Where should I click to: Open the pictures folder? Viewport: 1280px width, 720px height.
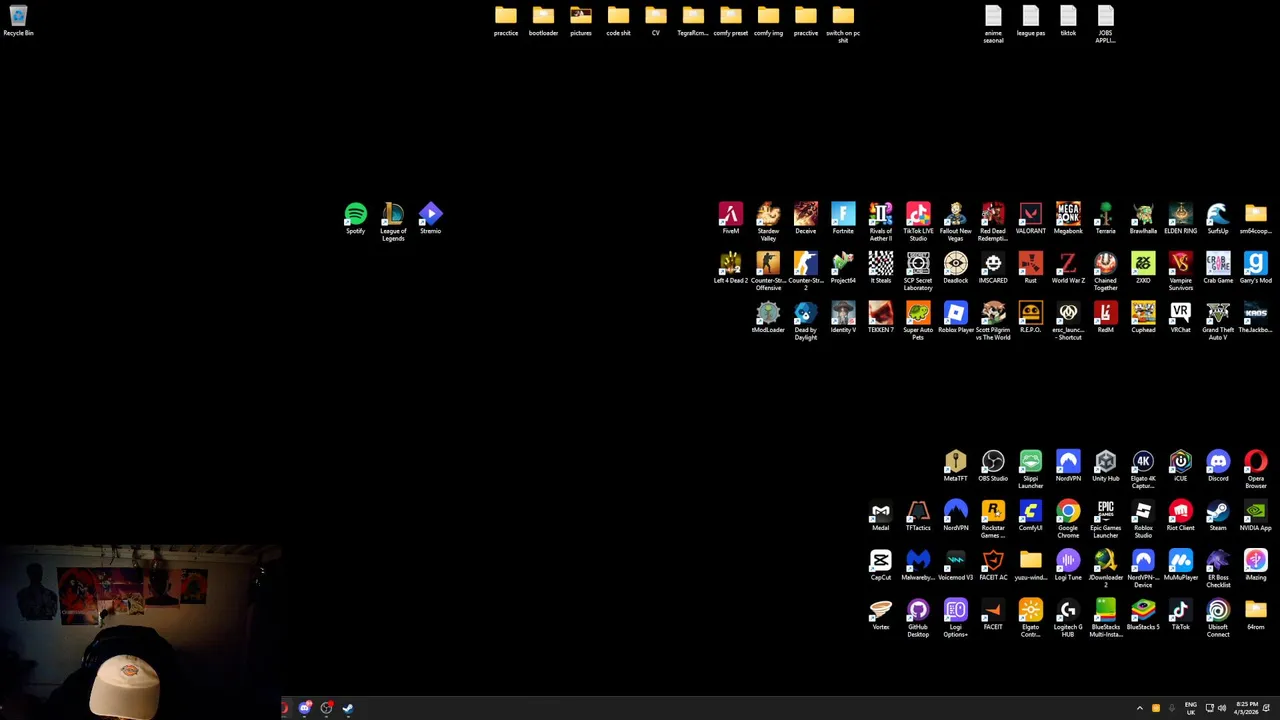coord(581,21)
